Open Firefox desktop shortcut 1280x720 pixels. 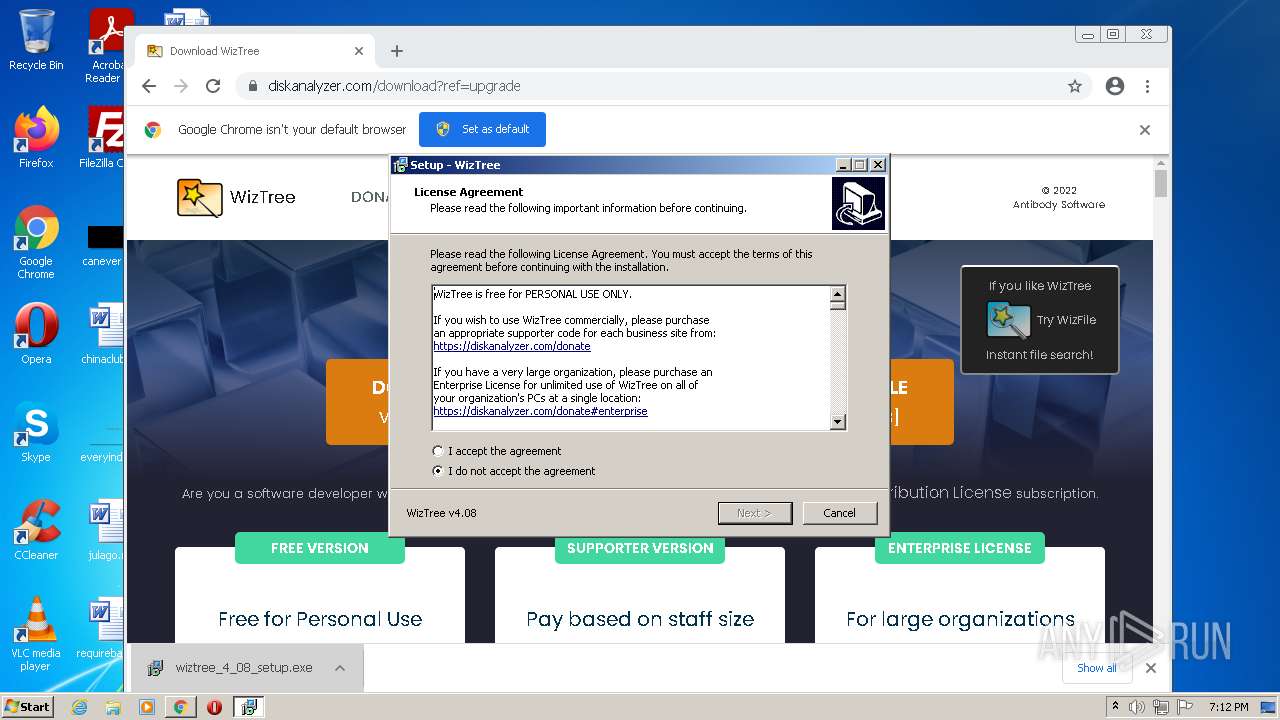coord(36,138)
